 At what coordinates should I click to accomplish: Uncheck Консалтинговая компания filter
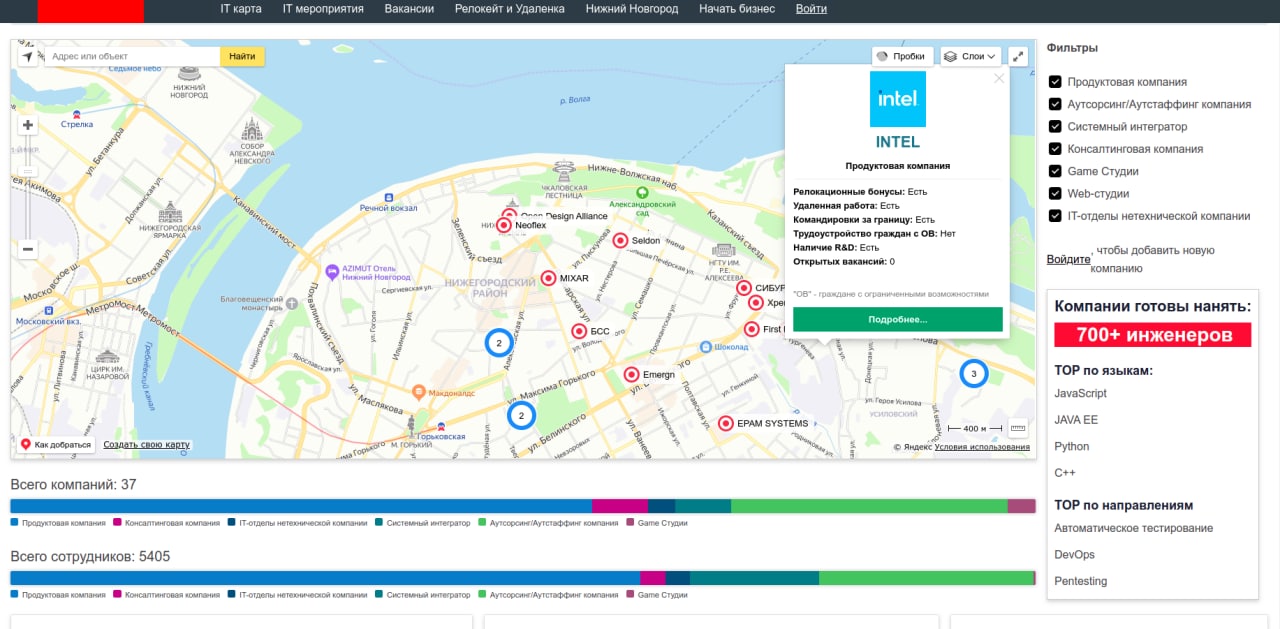[x=1055, y=149]
